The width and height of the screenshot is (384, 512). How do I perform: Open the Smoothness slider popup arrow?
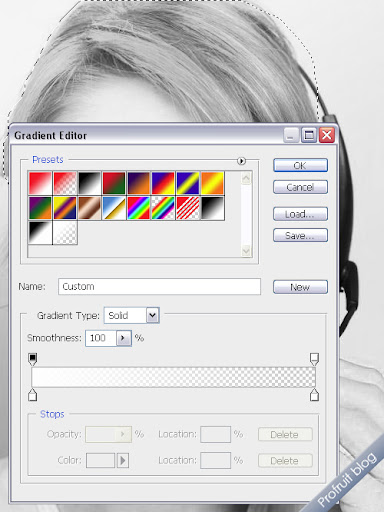pos(123,338)
